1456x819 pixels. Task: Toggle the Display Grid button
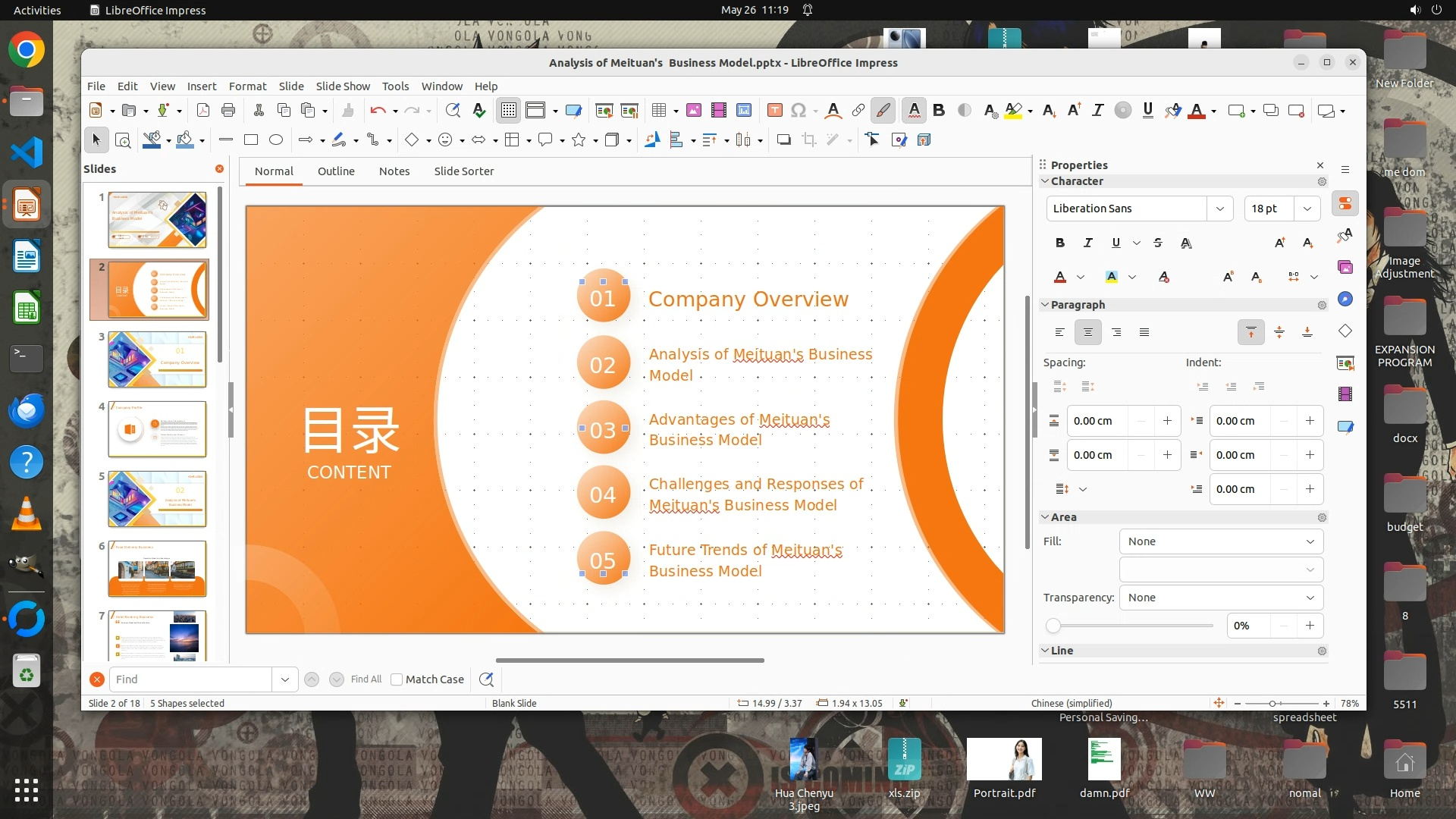(508, 111)
